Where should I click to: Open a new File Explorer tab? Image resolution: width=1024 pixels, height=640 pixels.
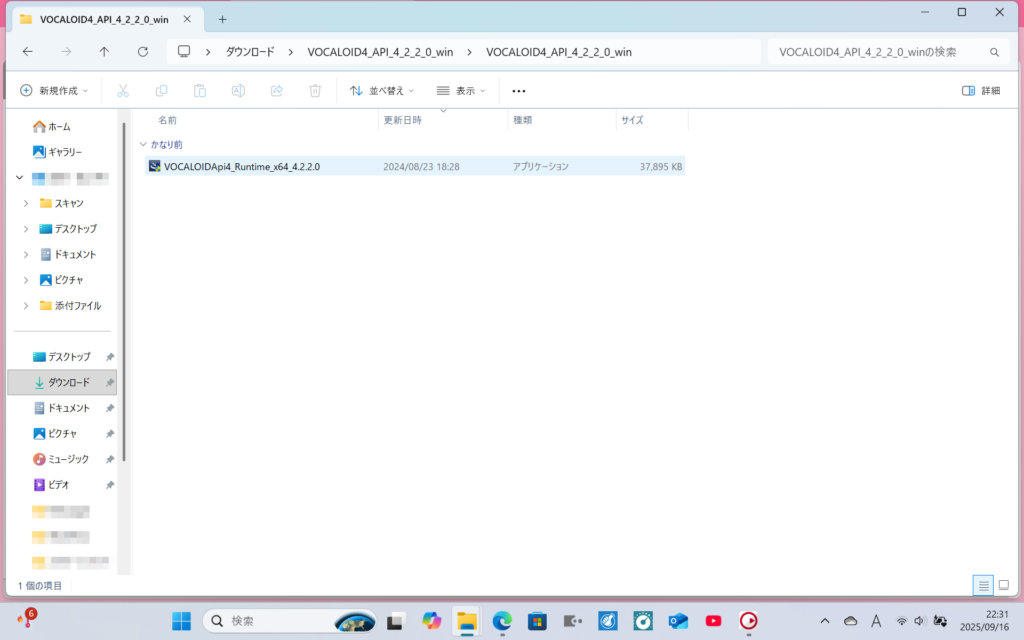click(222, 19)
